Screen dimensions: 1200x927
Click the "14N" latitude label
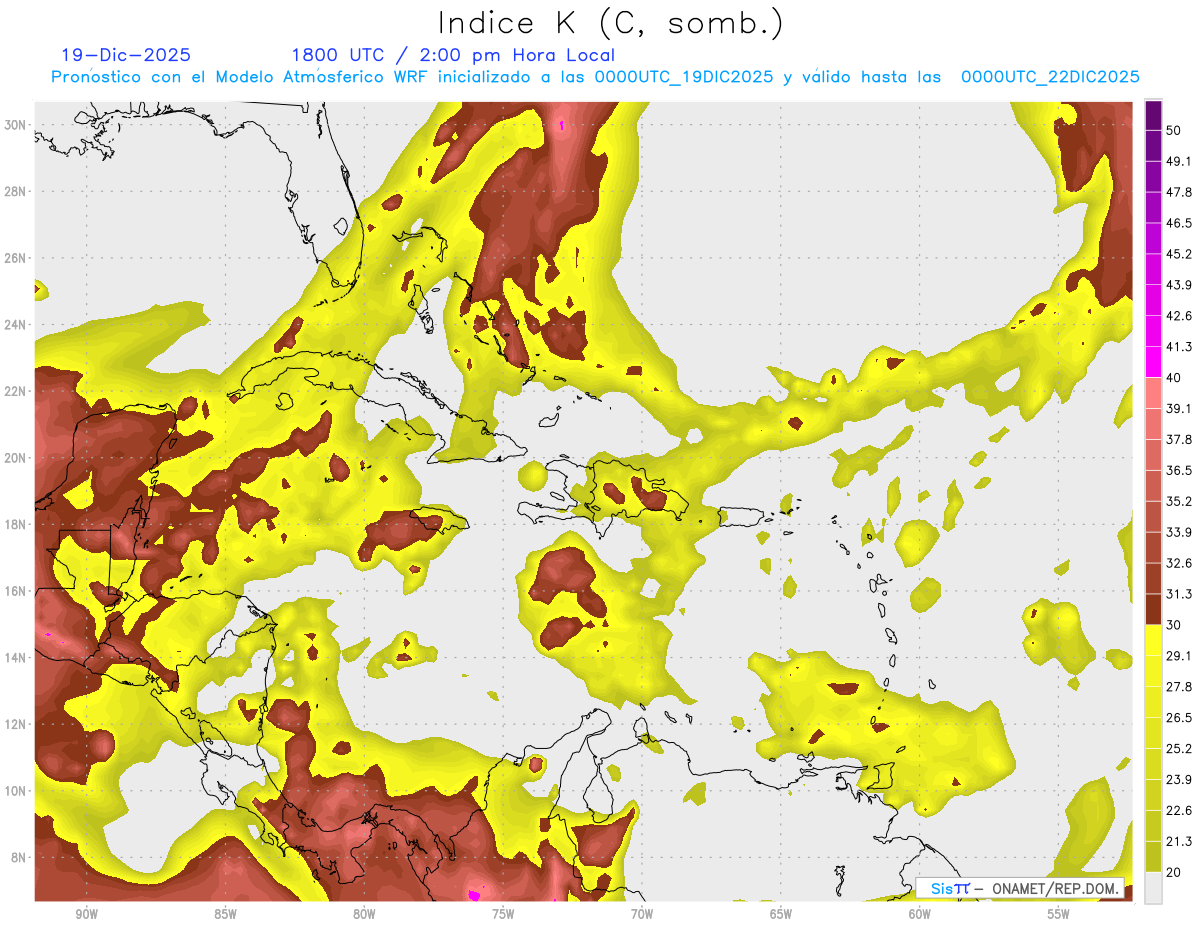pos(15,658)
